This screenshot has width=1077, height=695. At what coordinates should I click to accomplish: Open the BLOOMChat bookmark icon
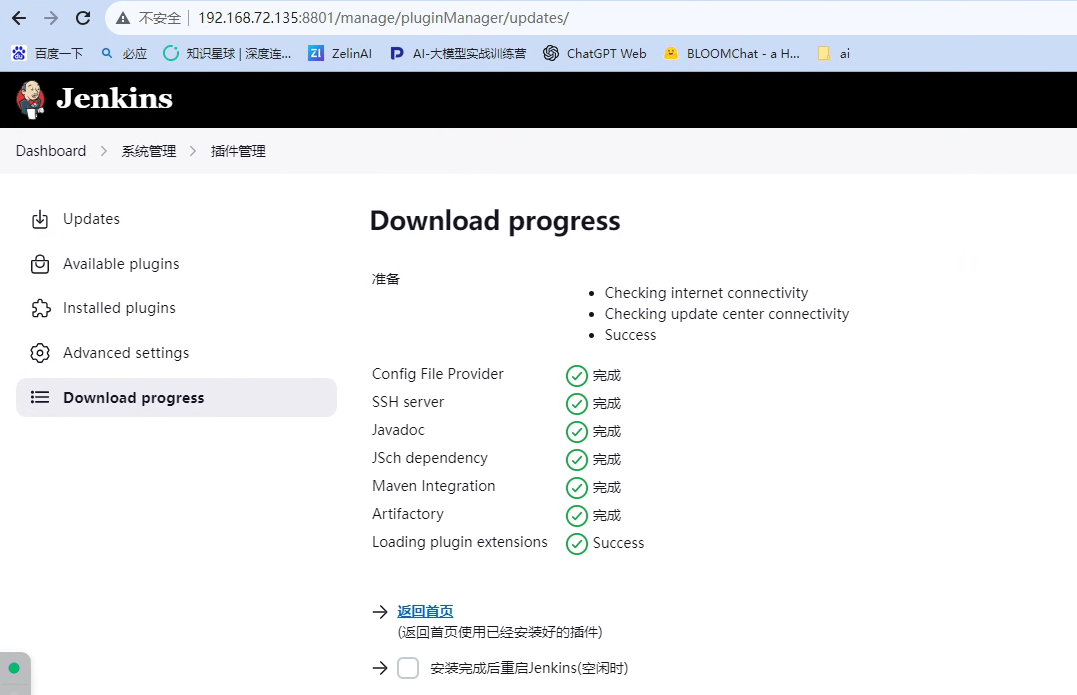point(669,53)
